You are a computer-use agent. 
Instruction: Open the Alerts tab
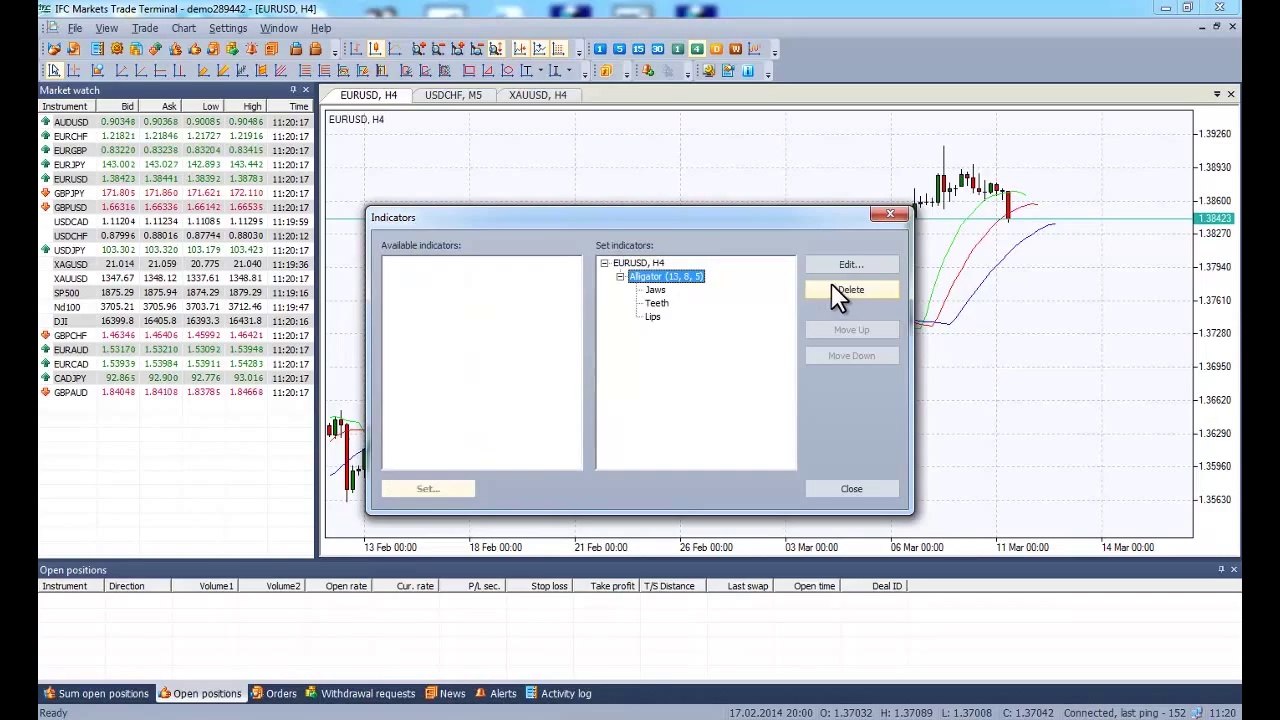click(x=496, y=693)
